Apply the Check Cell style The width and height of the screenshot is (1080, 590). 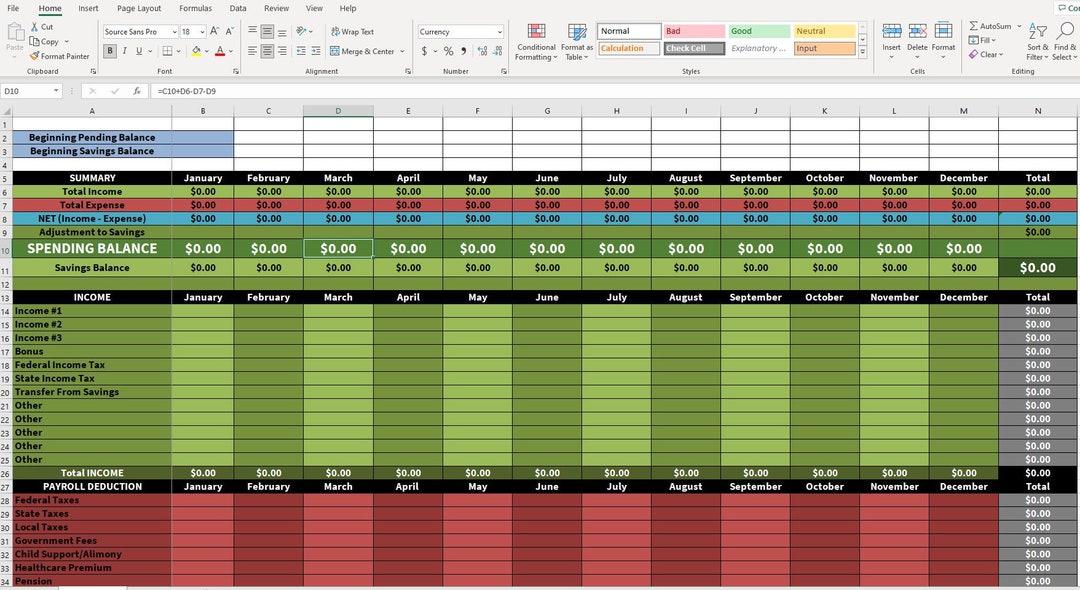coord(693,47)
